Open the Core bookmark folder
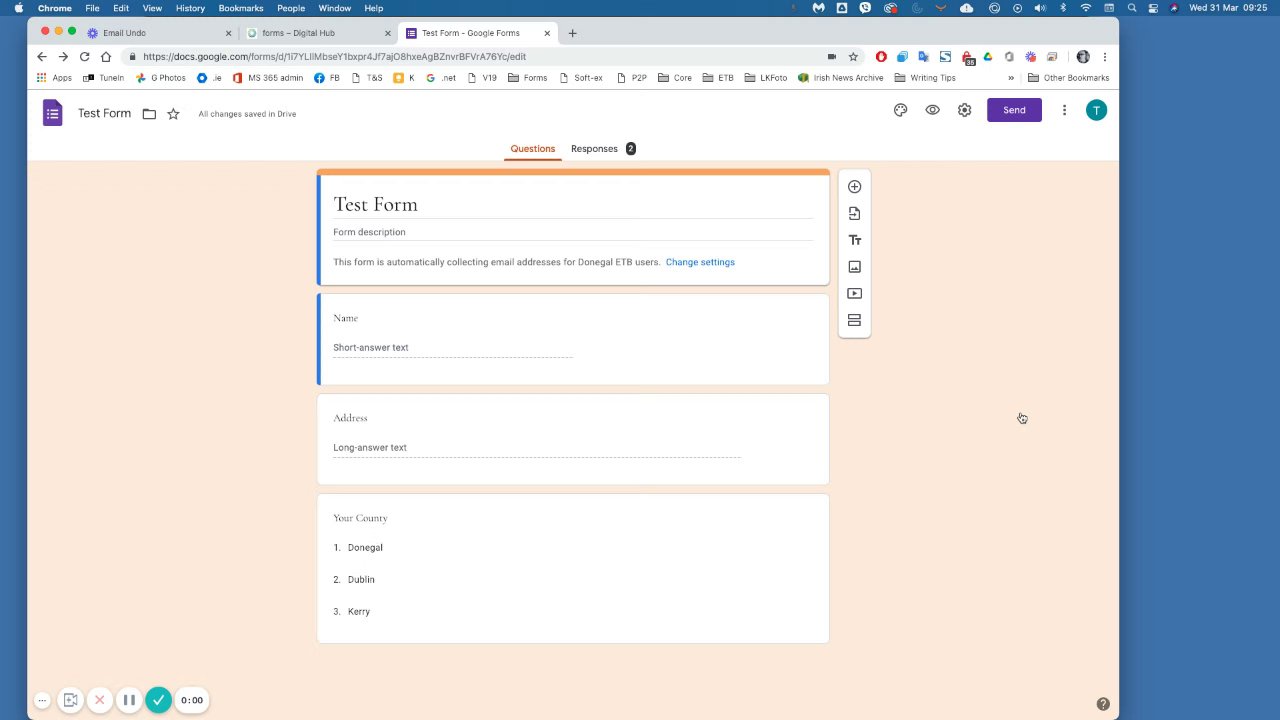This screenshot has height=720, width=1280. pyautogui.click(x=675, y=78)
